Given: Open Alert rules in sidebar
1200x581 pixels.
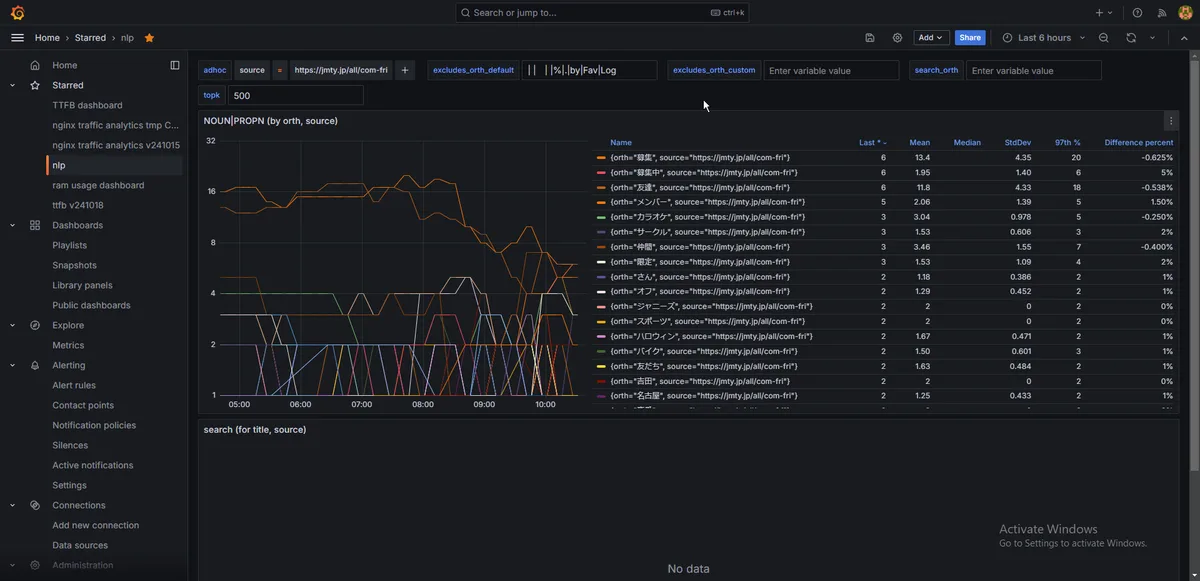Looking at the screenshot, I should (x=74, y=385).
